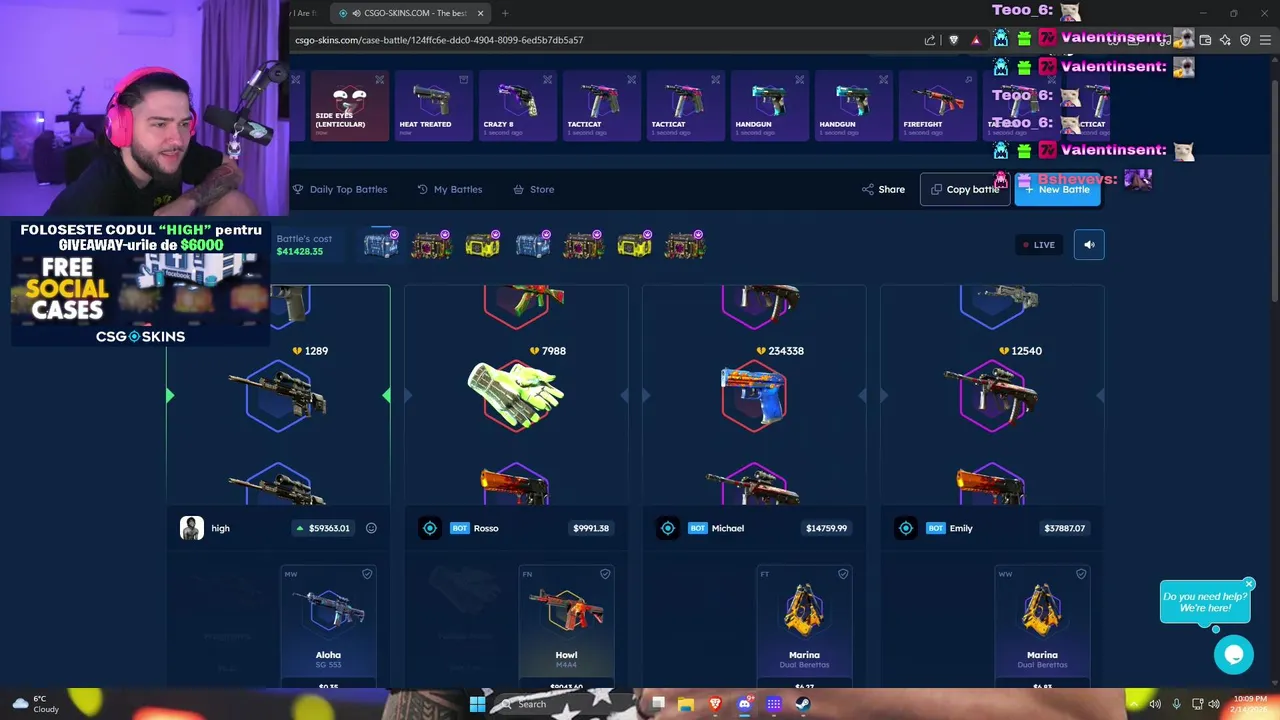Click the shield icon on Michael's Marina card
Screen dimensions: 1280x720
pos(843,574)
